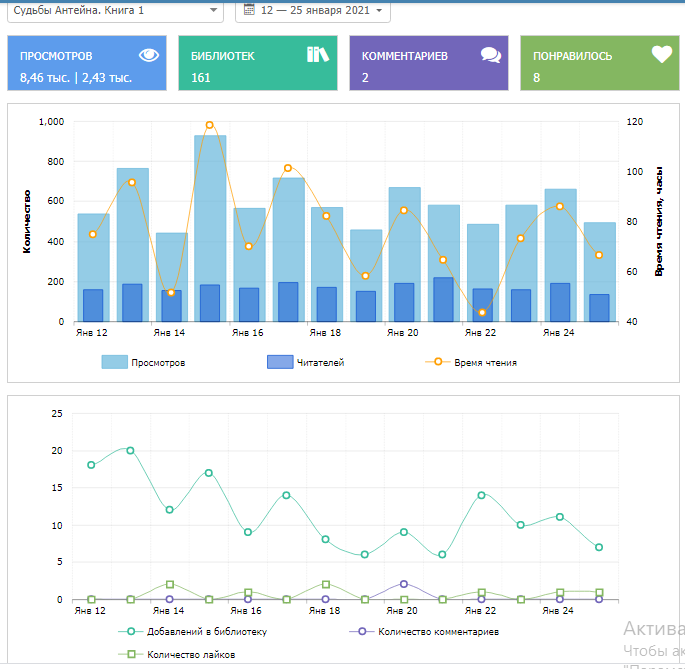Screen dimensions: 685x669
Task: Click the arrow after the date range text
Action: tap(379, 10)
